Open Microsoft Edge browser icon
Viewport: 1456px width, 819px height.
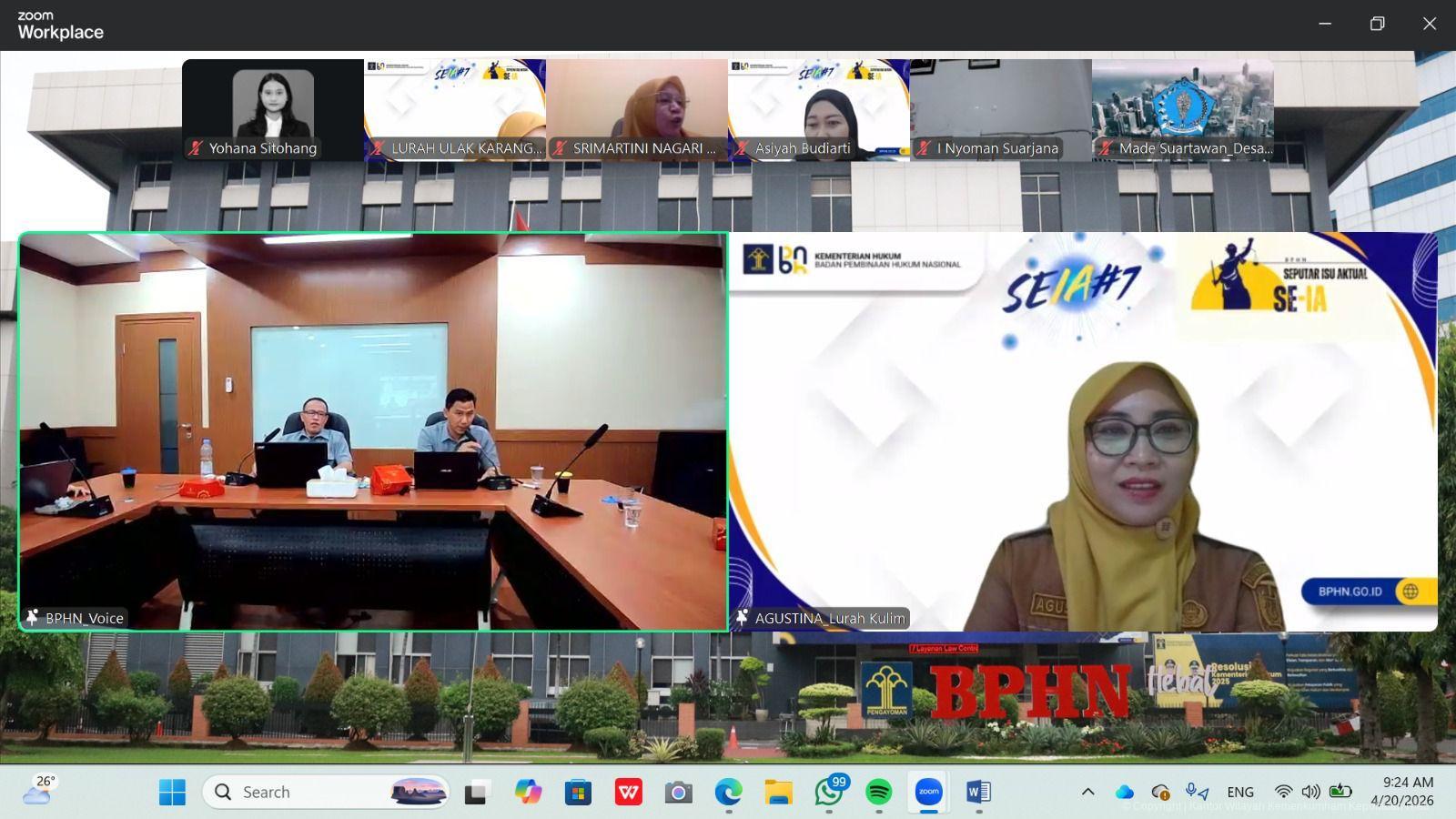coord(728,792)
